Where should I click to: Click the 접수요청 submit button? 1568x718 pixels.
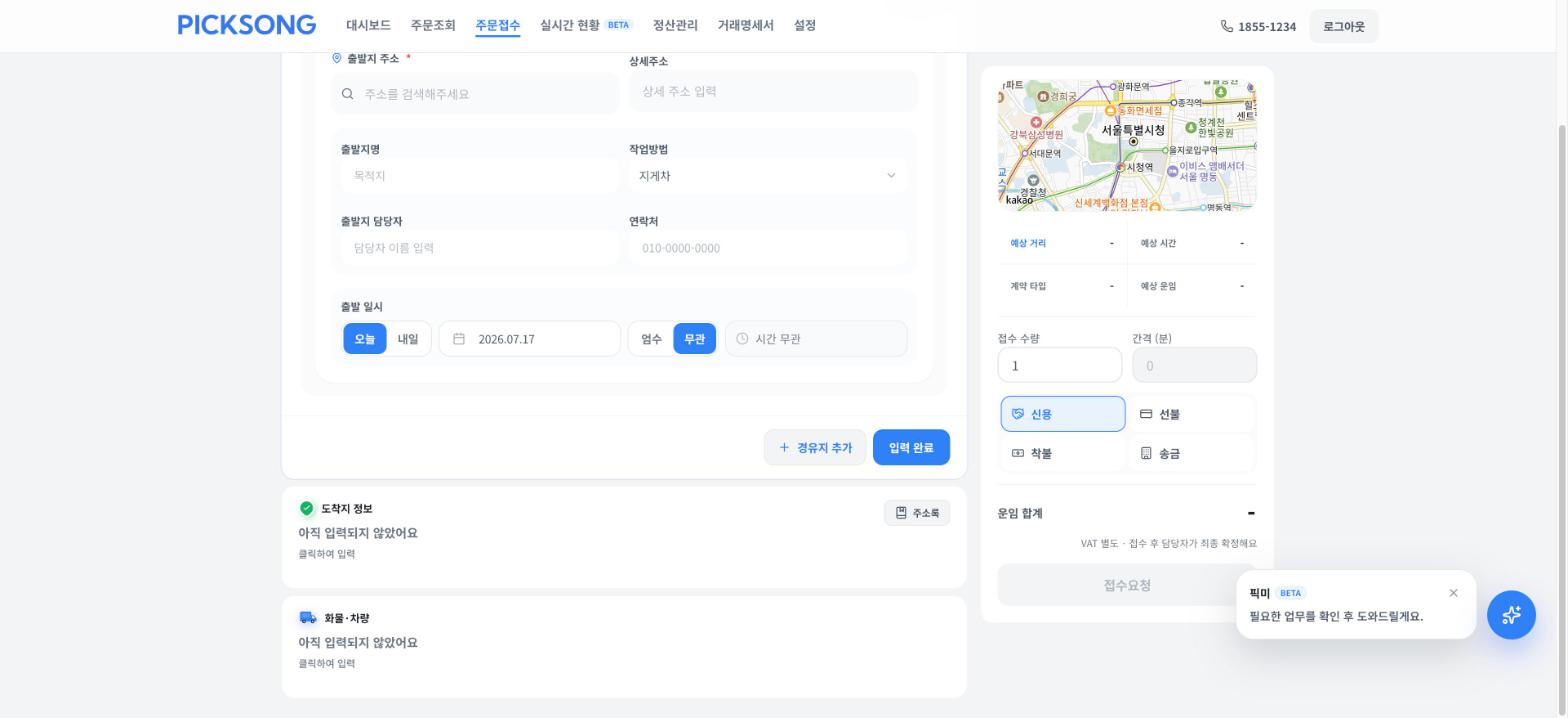click(1127, 585)
